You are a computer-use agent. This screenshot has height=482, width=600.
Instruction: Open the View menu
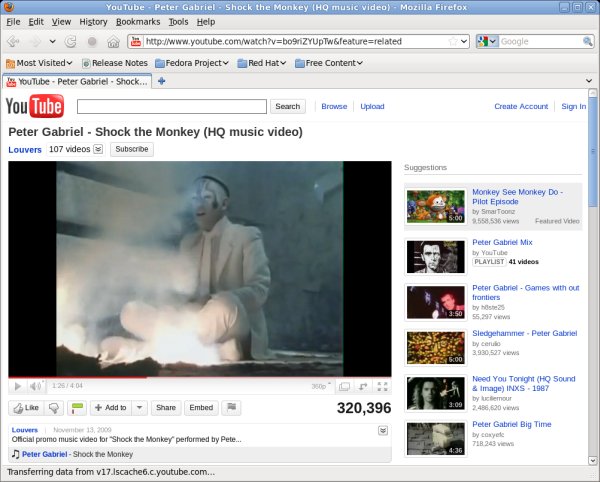tap(61, 22)
